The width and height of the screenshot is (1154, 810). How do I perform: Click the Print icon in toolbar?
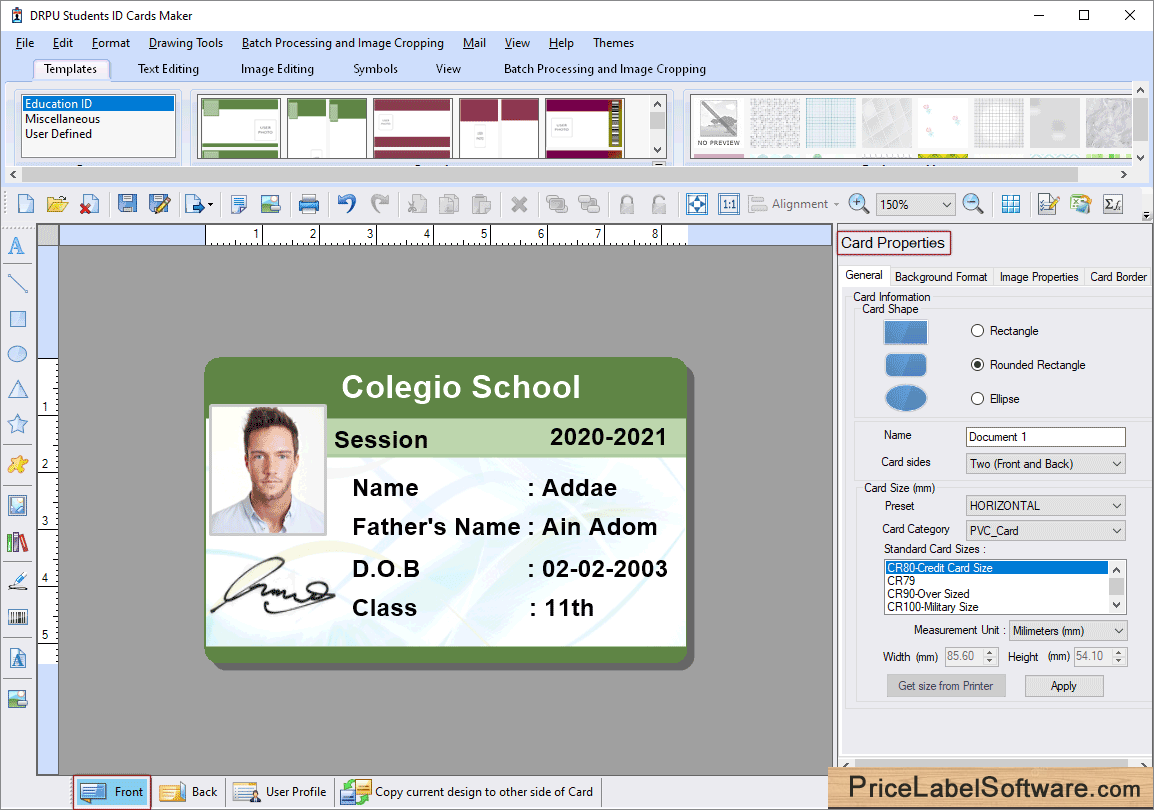(x=309, y=204)
